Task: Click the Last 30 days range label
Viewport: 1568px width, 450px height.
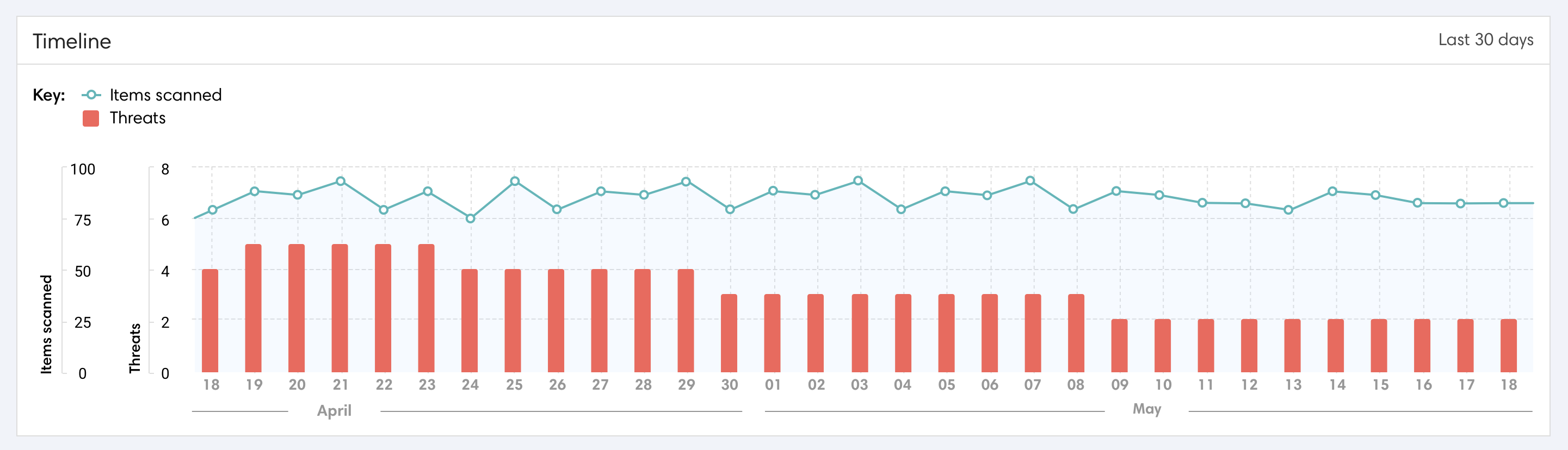Action: pyautogui.click(x=1485, y=40)
